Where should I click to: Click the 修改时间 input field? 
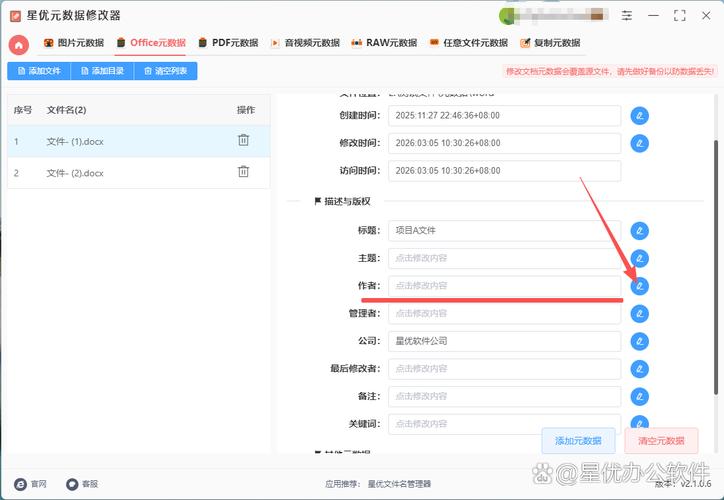(504, 143)
